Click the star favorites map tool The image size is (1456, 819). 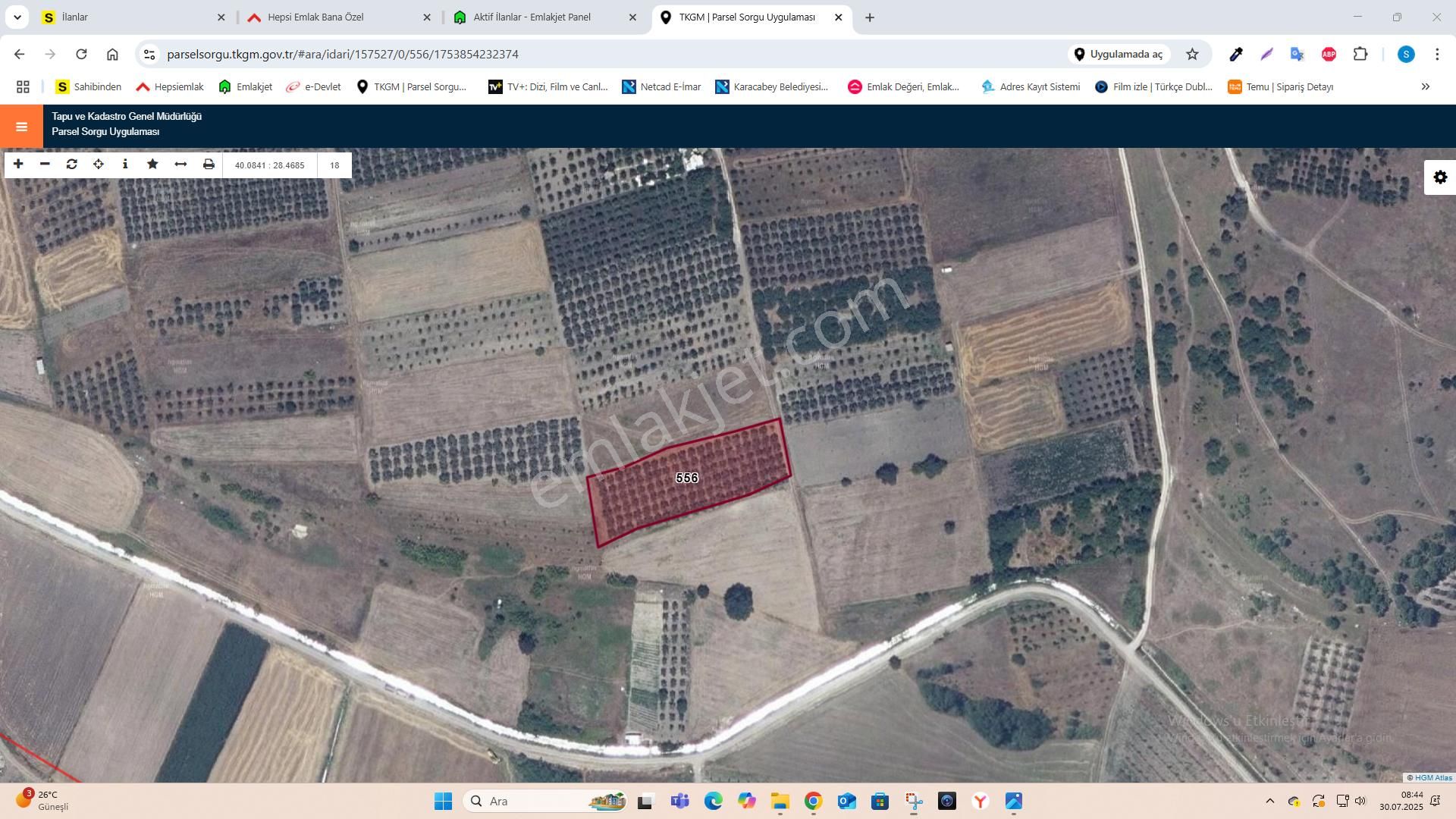click(x=152, y=165)
